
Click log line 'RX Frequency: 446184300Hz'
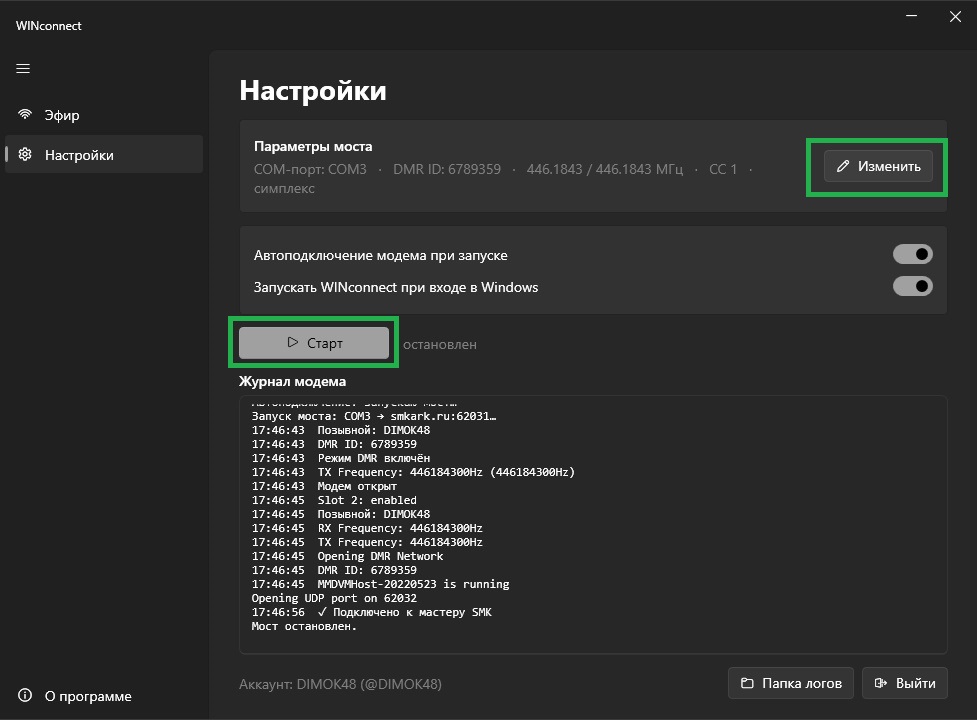point(367,528)
